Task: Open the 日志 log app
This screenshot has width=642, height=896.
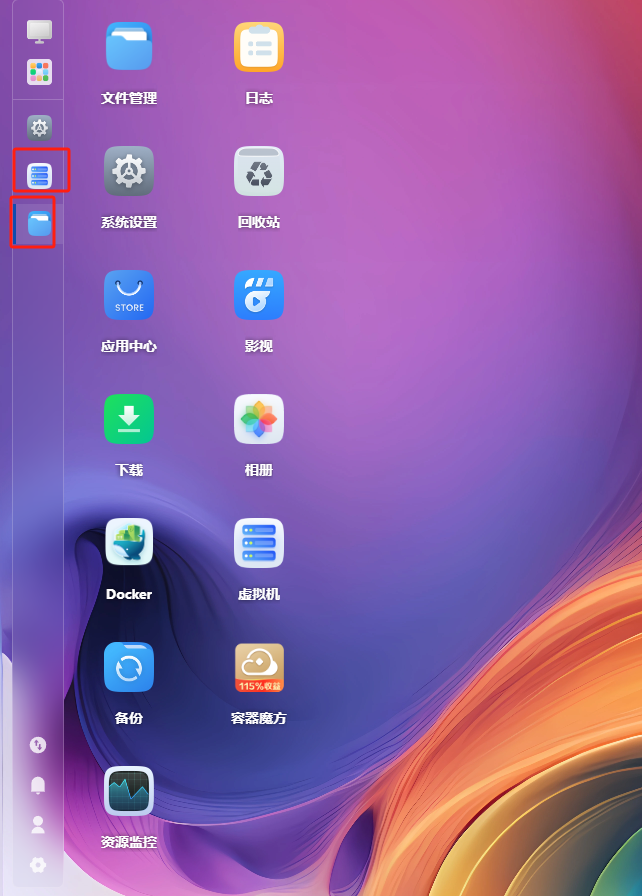Action: click(259, 47)
